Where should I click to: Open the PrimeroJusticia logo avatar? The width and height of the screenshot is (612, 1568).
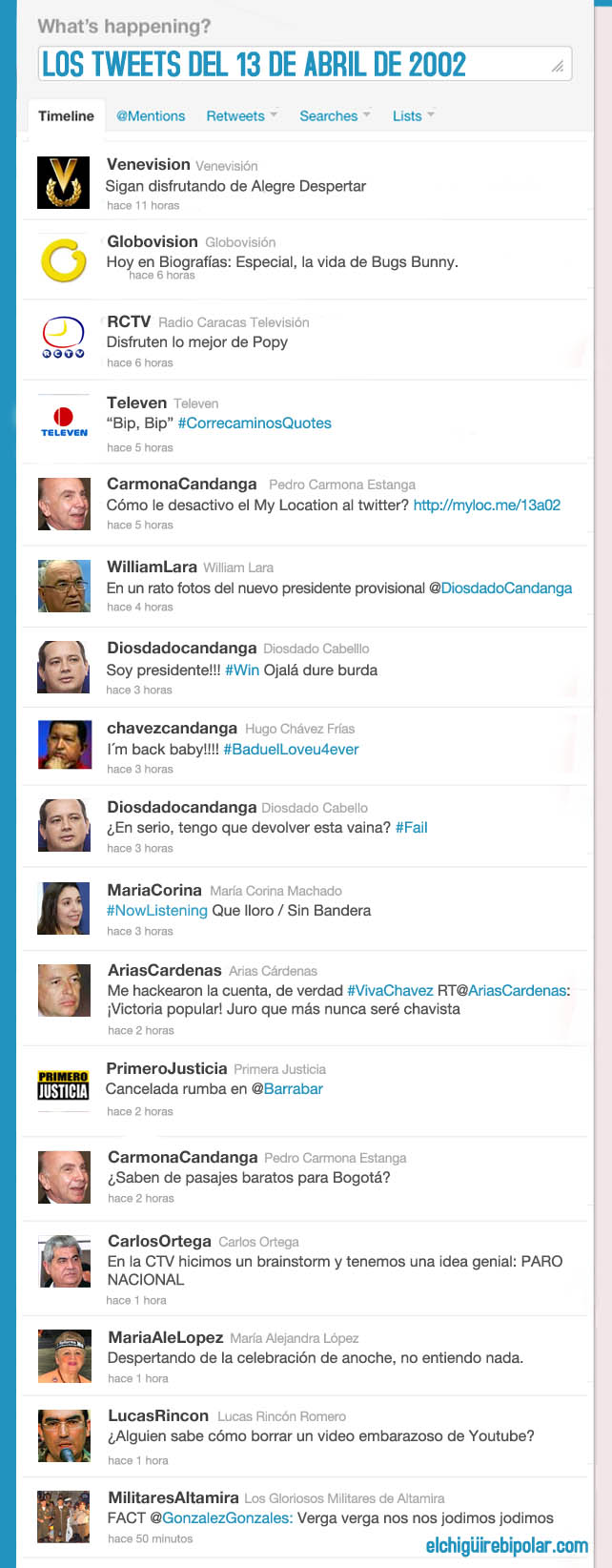coord(63,1085)
